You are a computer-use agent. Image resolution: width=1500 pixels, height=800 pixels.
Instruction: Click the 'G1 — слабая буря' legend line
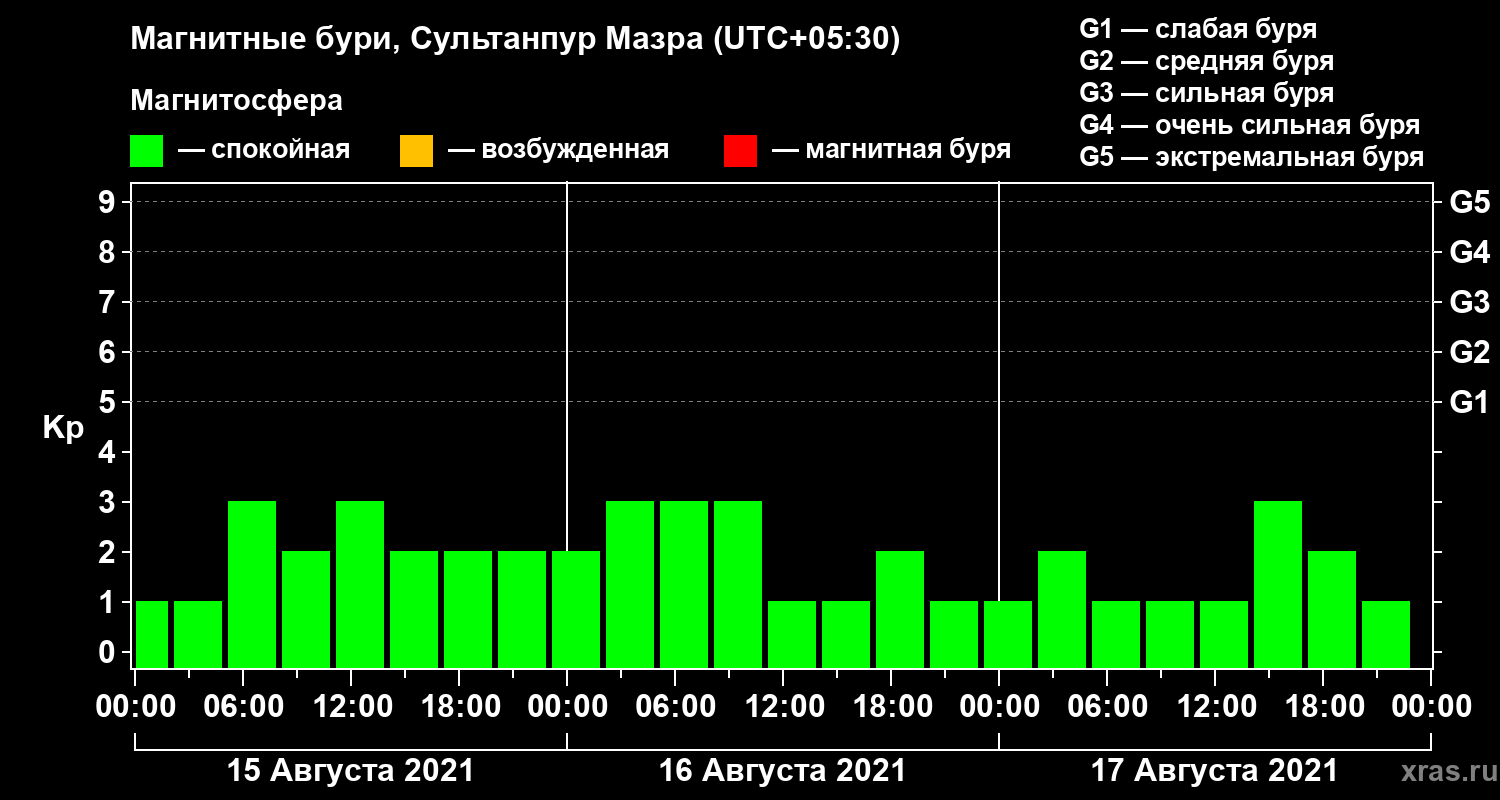tap(1198, 28)
